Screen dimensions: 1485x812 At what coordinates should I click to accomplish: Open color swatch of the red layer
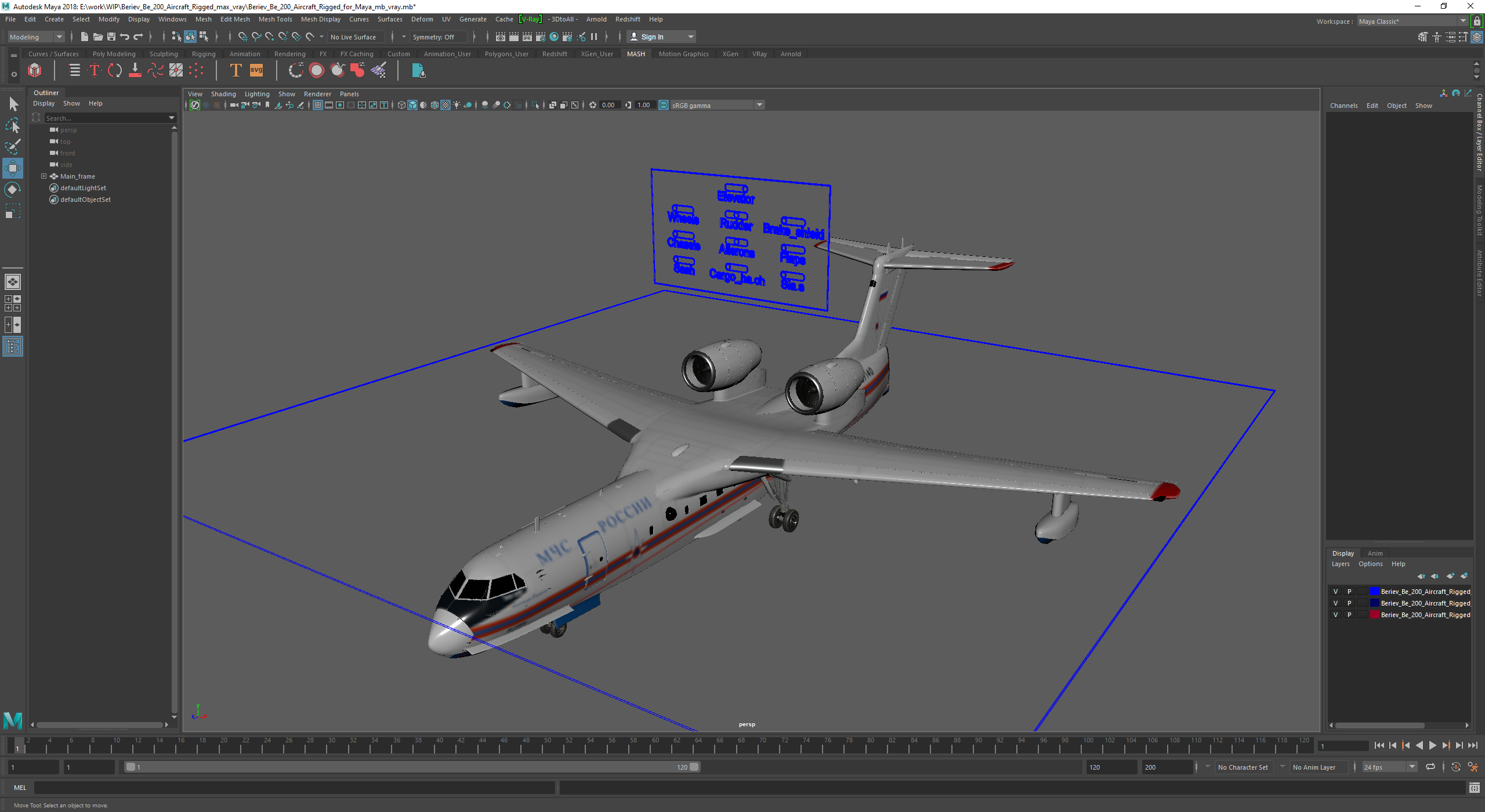tap(1374, 615)
